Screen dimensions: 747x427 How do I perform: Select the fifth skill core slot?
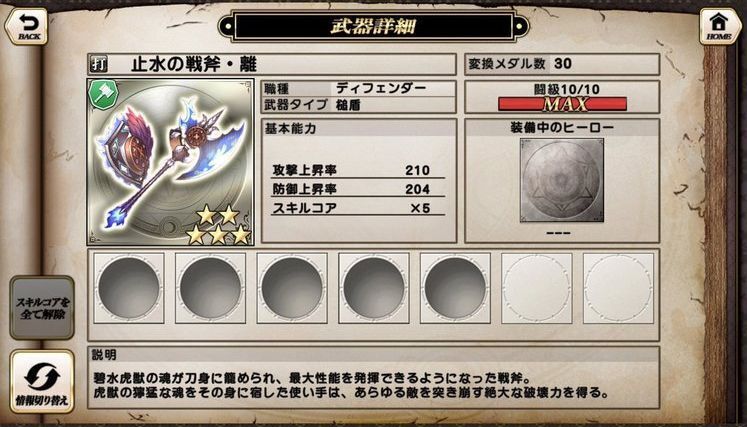coord(455,288)
